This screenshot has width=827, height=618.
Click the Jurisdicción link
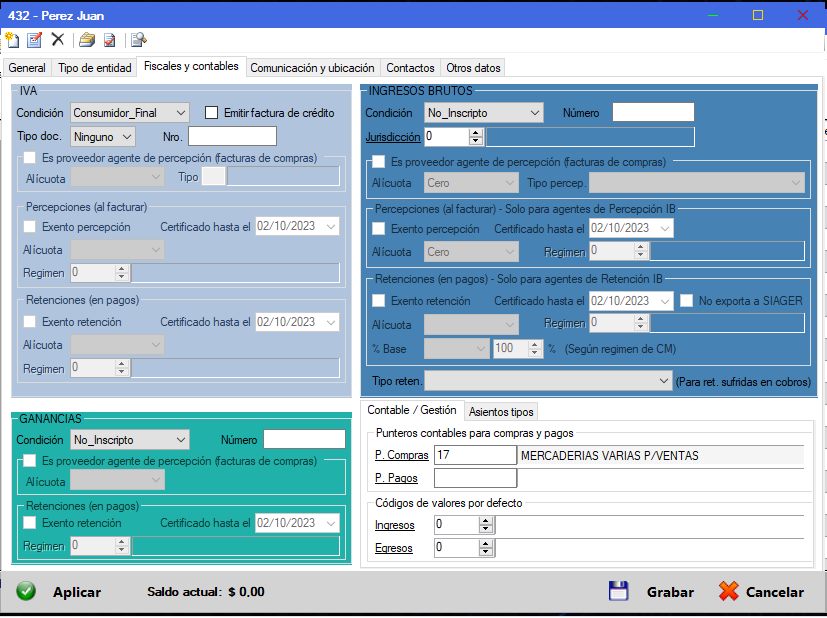click(393, 137)
